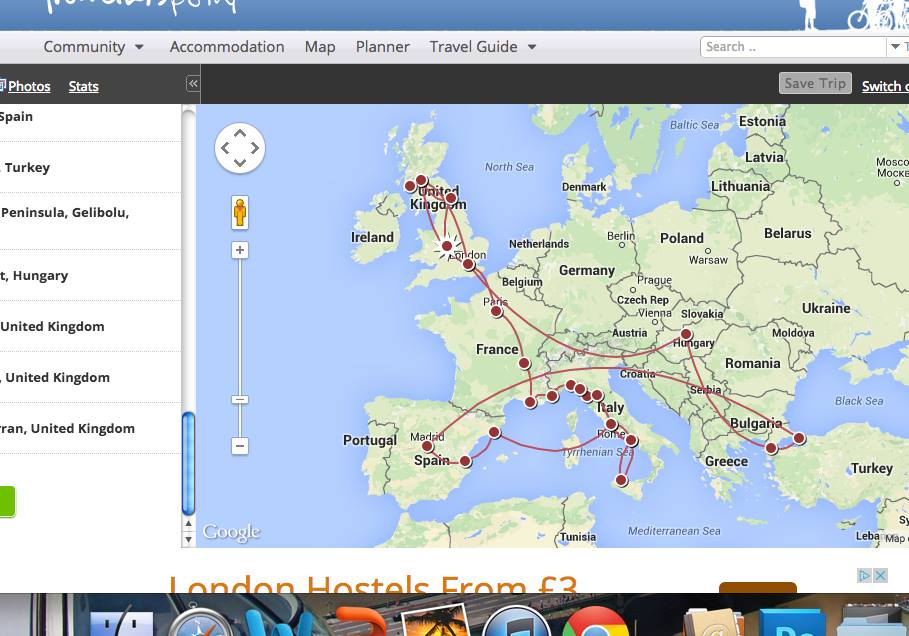The height and width of the screenshot is (636, 909).
Task: Open the search box dropdown arrow
Action: click(x=894, y=47)
